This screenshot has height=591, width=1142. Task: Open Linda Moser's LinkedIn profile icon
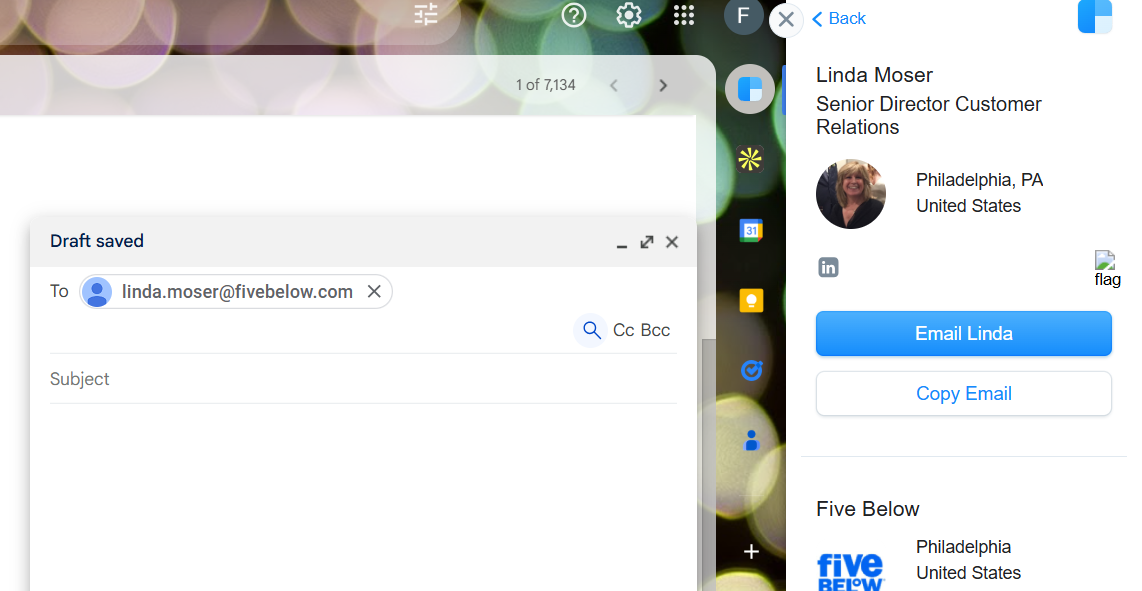point(828,267)
